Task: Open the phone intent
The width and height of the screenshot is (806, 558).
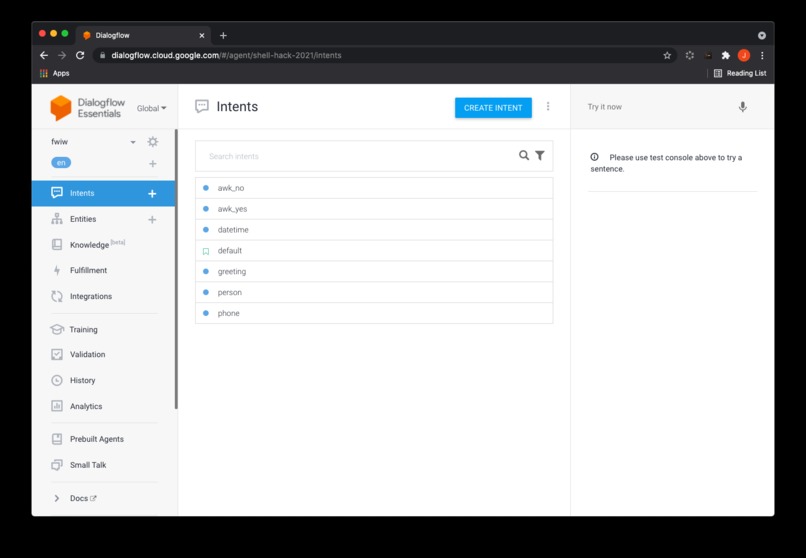Action: [x=374, y=313]
